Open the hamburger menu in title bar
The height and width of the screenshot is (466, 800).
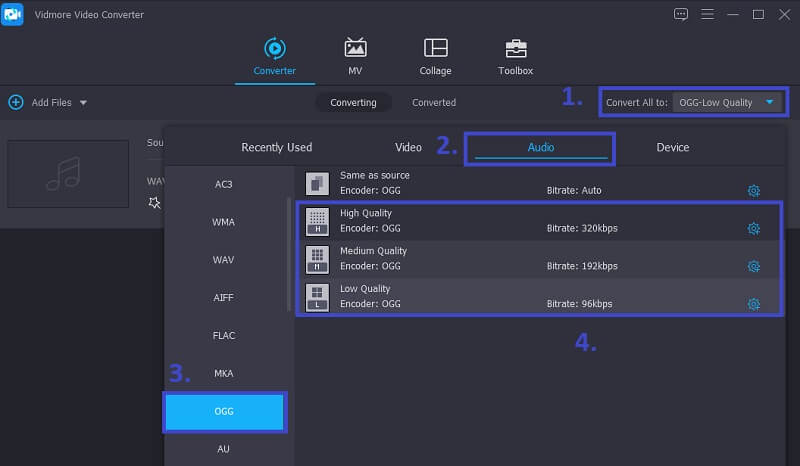pos(708,14)
